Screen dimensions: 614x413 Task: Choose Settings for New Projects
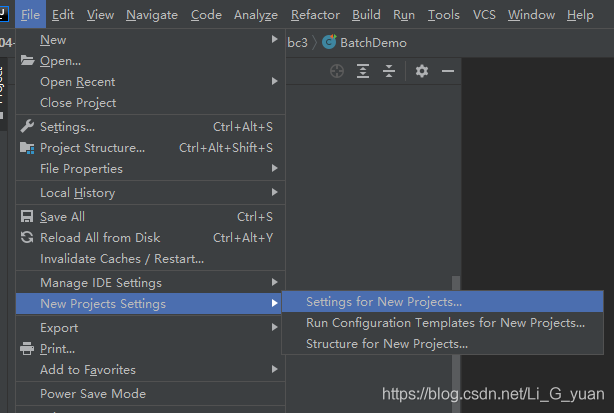384,301
